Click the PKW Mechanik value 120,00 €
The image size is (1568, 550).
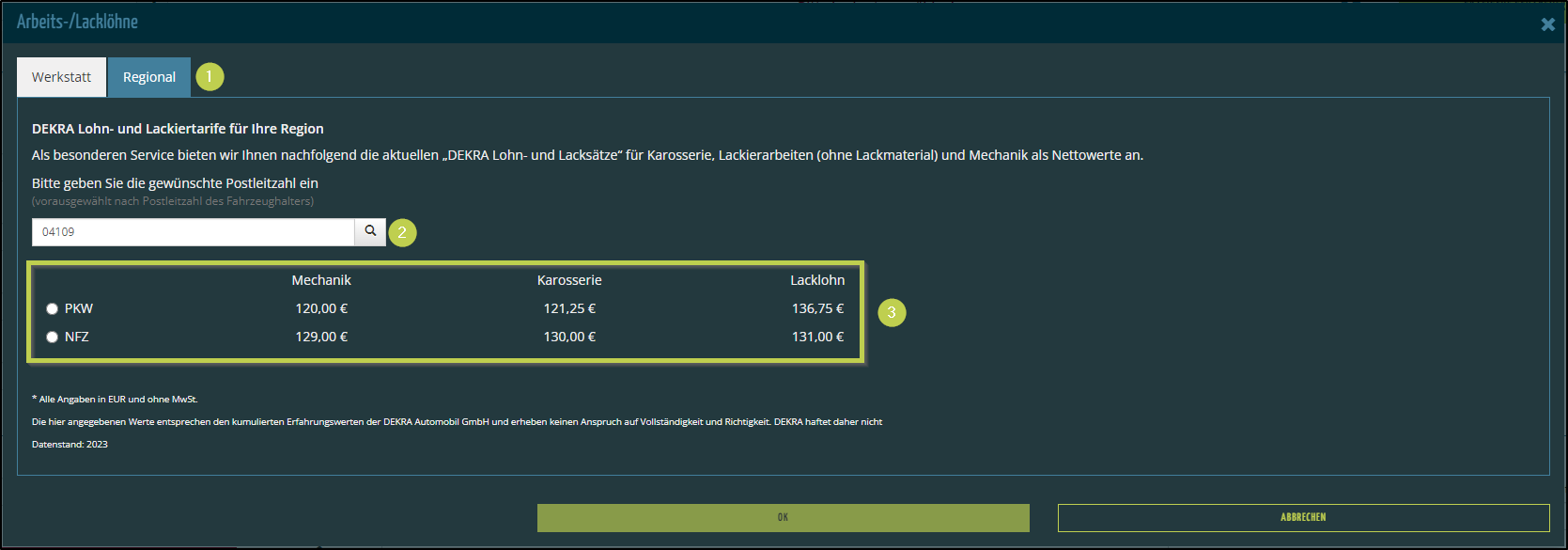click(x=321, y=308)
